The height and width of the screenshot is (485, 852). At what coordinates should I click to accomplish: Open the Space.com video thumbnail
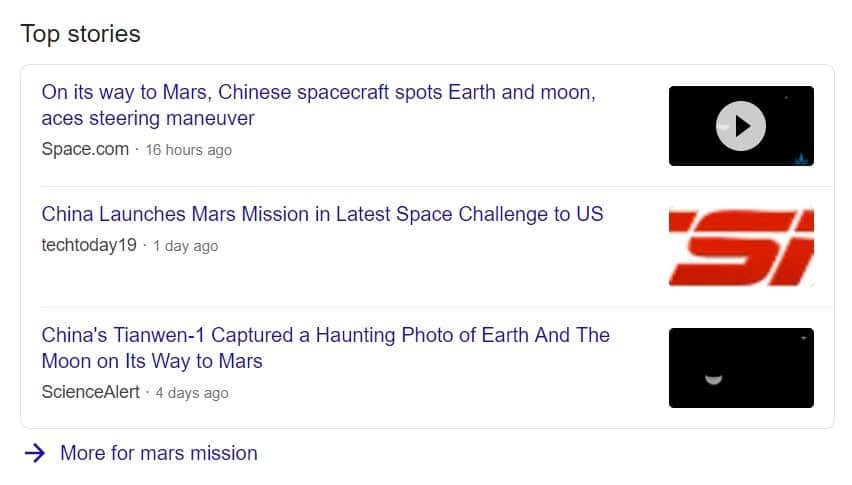(x=741, y=126)
